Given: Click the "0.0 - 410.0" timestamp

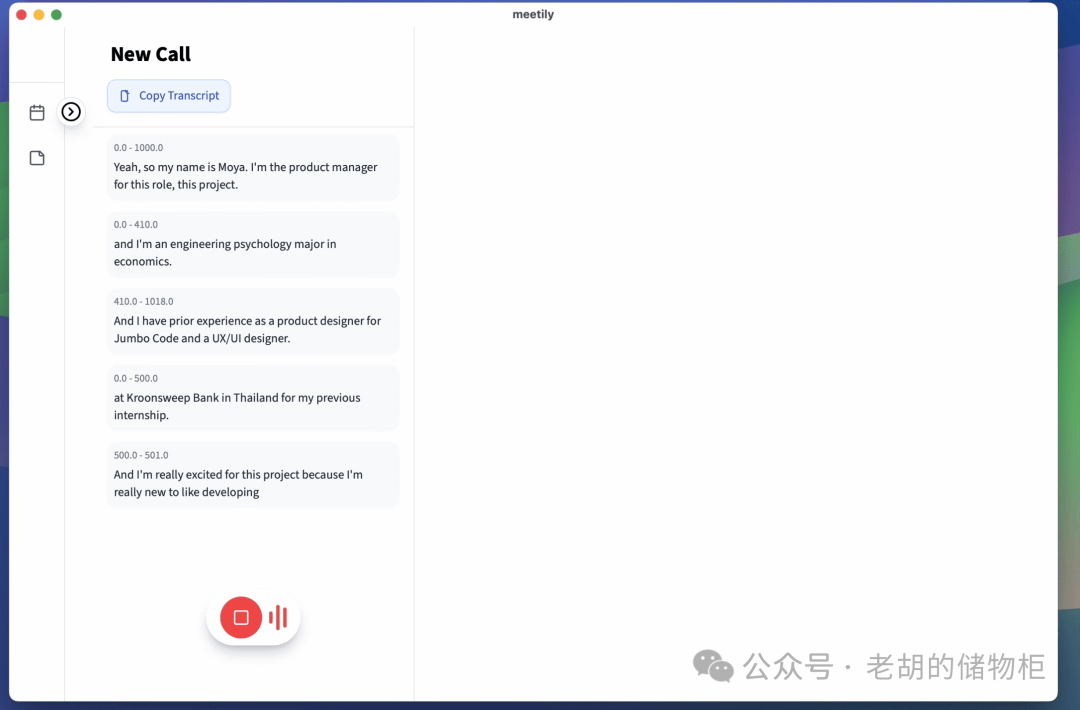Looking at the screenshot, I should point(136,225).
